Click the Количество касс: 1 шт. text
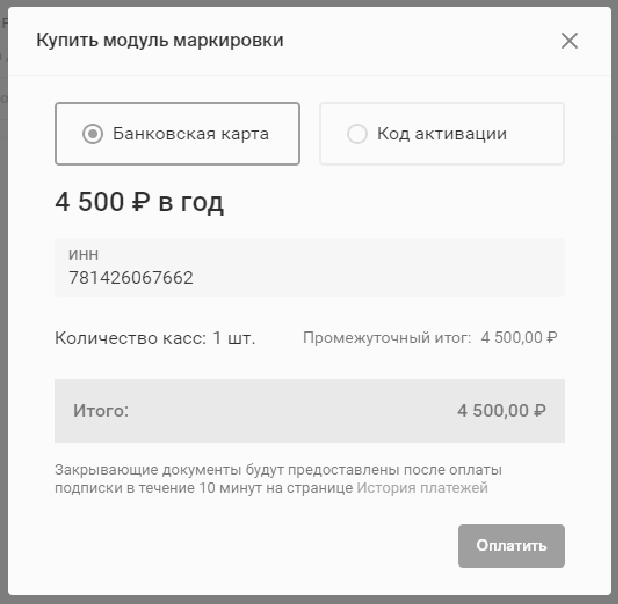This screenshot has width=618, height=604. coord(155,338)
